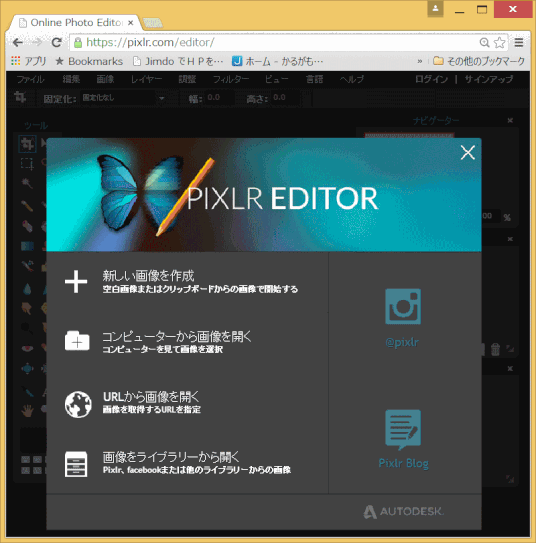Open the ビュー menu
536x543 pixels.
click(276, 80)
